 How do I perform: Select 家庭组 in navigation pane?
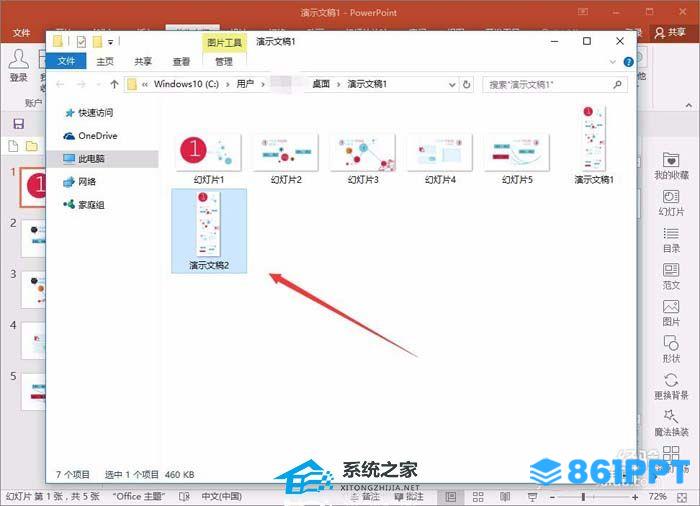[x=84, y=205]
